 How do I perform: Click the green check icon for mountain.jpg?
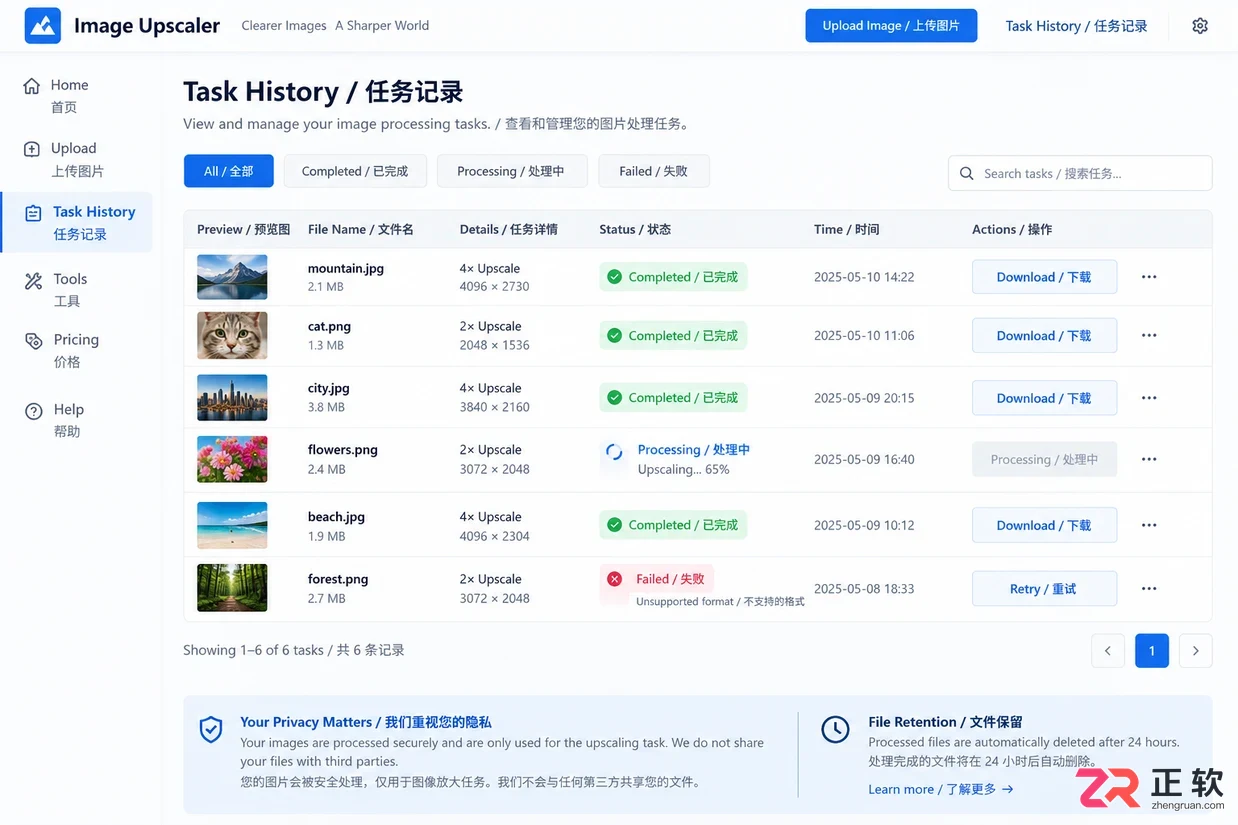(x=614, y=277)
